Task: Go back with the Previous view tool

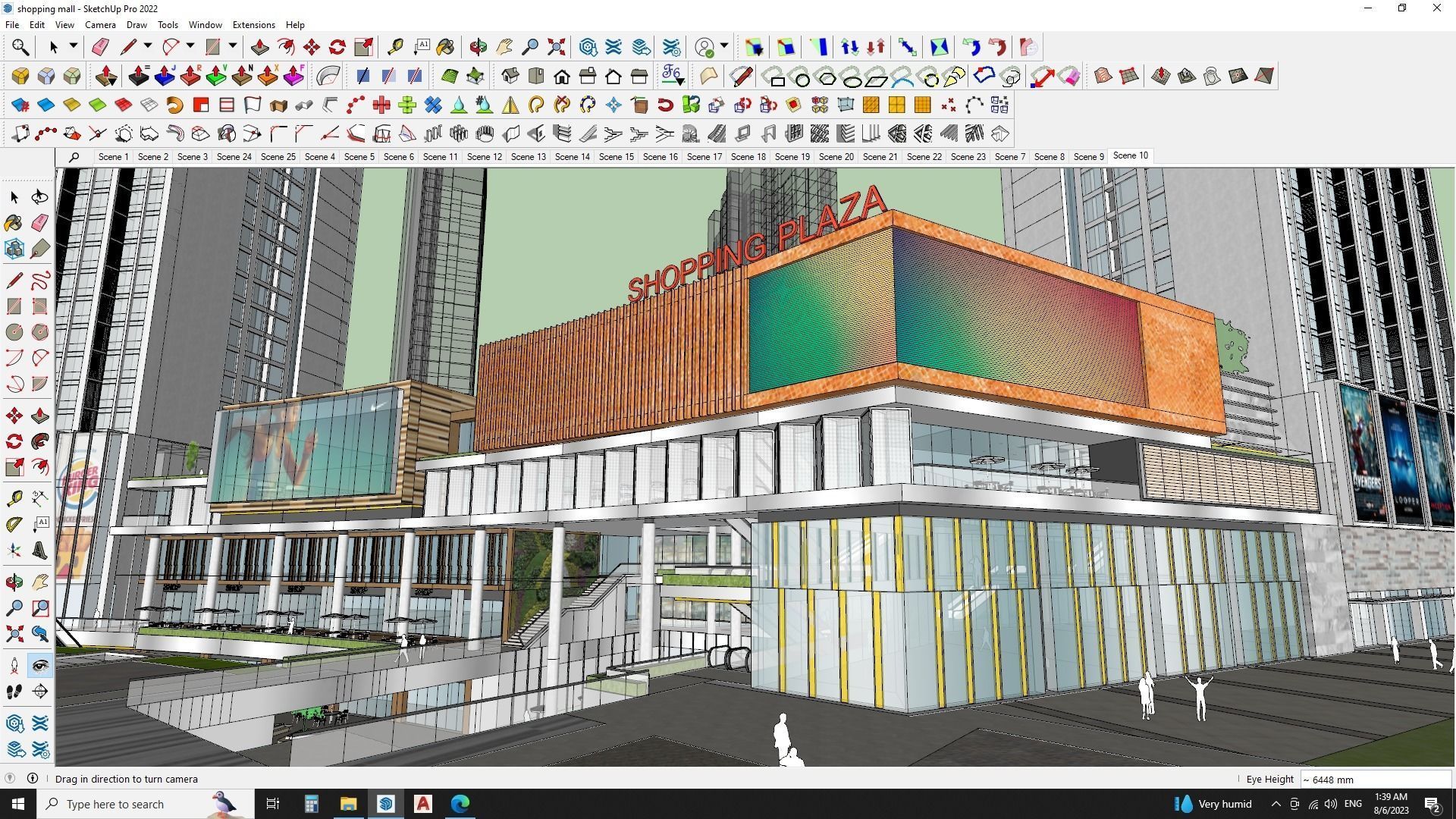Action: tap(39, 634)
